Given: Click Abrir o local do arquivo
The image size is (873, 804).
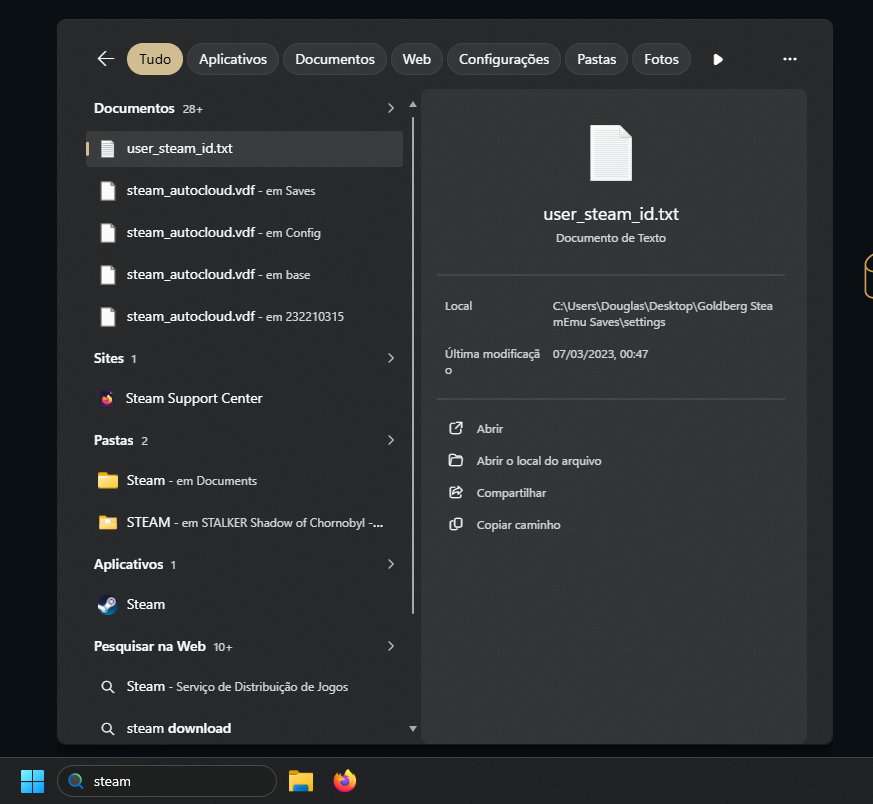Looking at the screenshot, I should 539,461.
